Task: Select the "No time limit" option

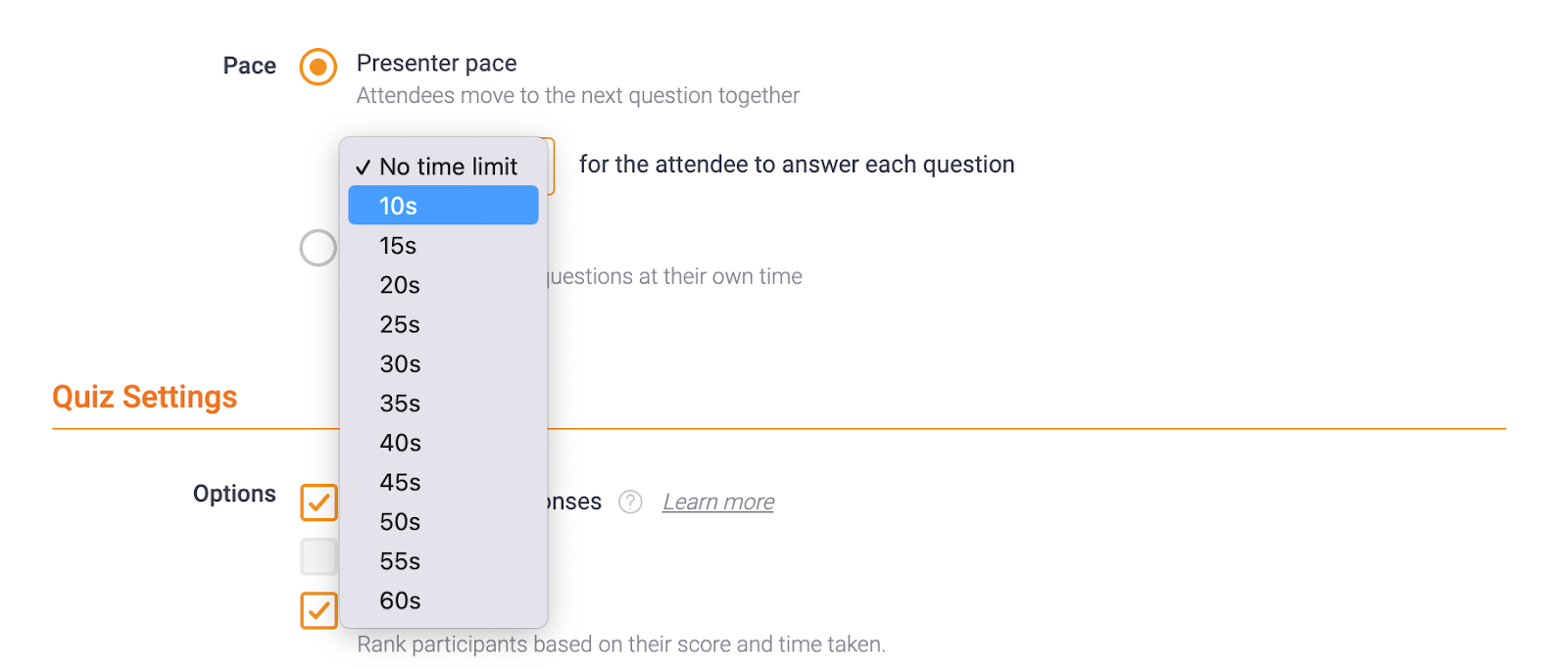Action: tap(447, 167)
